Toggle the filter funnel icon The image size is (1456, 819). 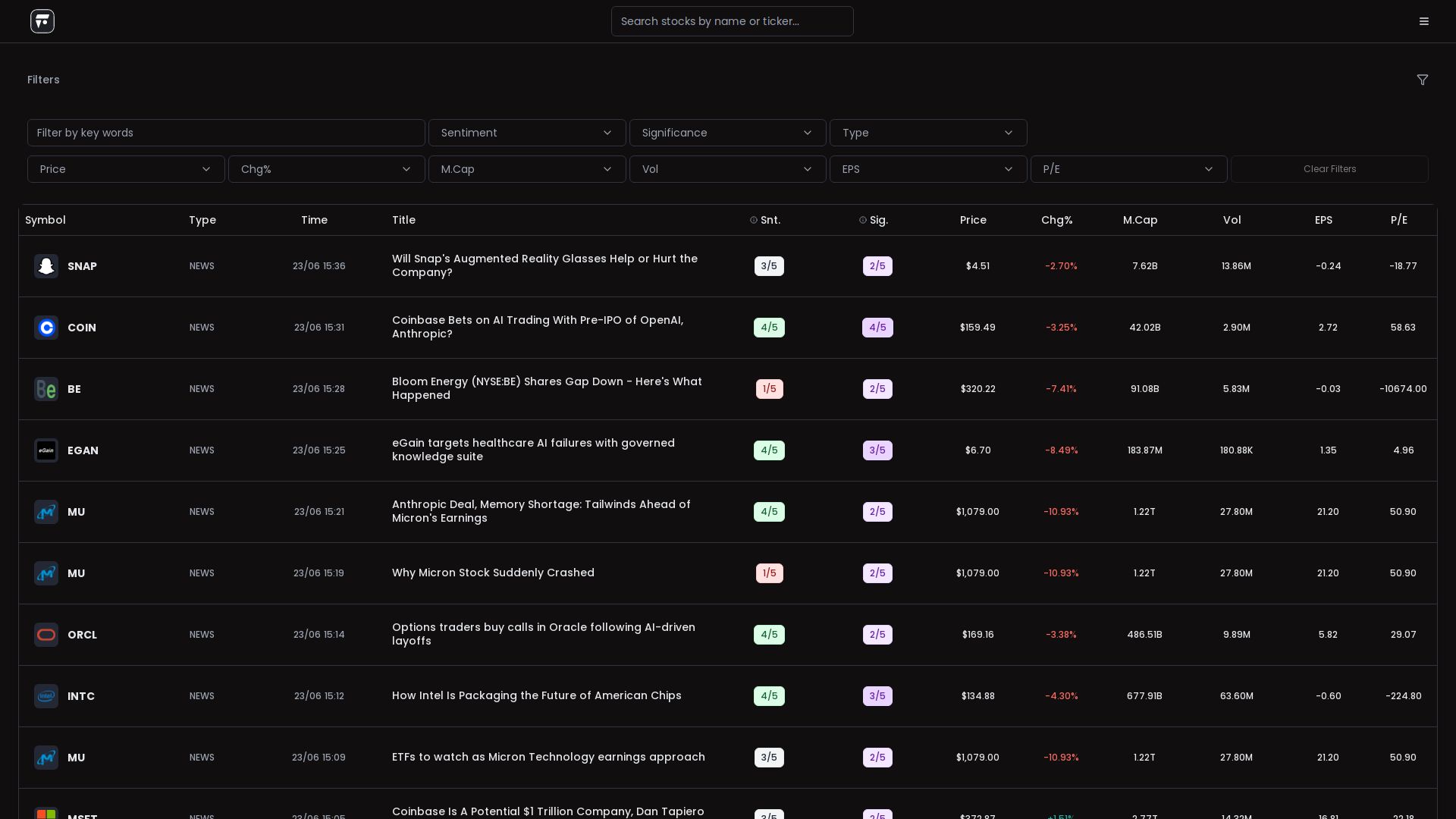coord(1423,80)
